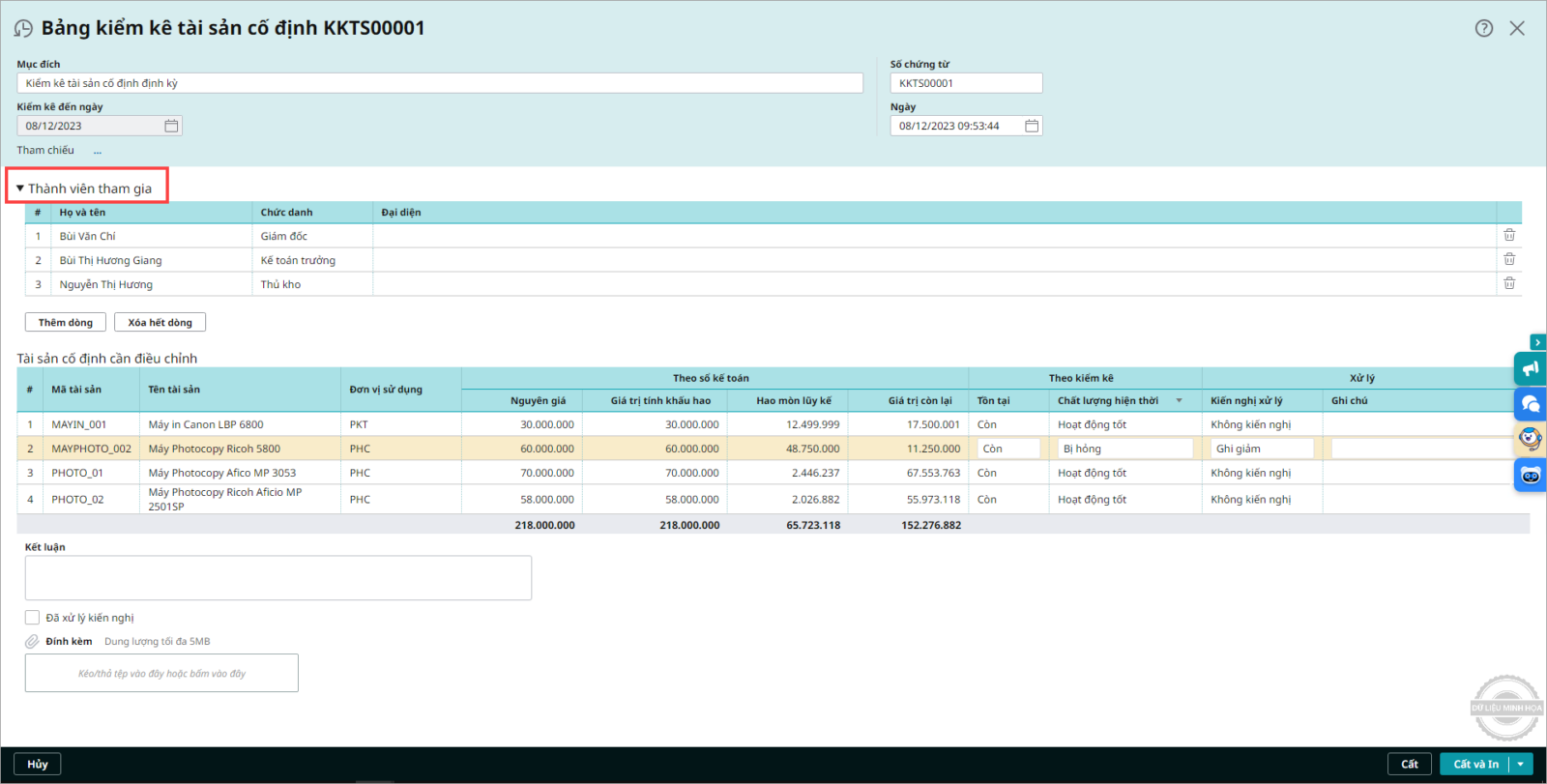Click Đại diện cell of Nguyễn Thị Hương
The image size is (1547, 784).
934,284
